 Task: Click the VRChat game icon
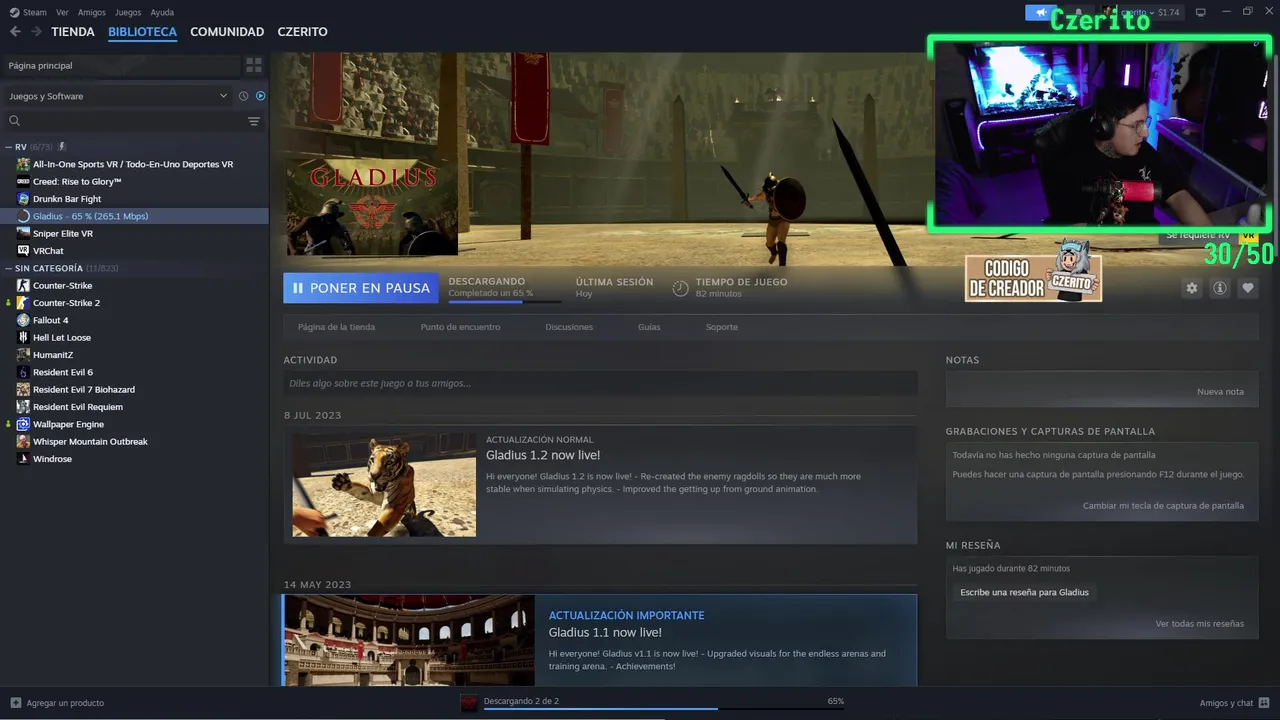(x=23, y=251)
